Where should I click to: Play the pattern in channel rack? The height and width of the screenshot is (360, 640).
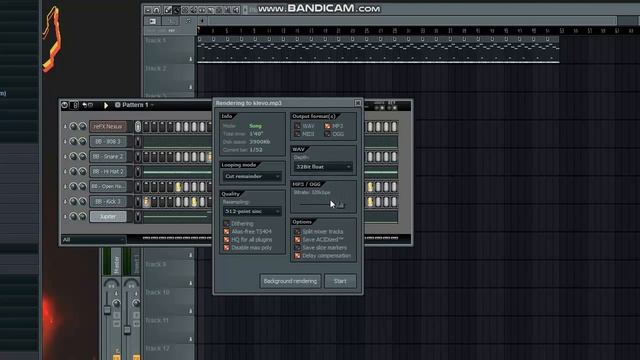pyautogui.click(x=106, y=105)
